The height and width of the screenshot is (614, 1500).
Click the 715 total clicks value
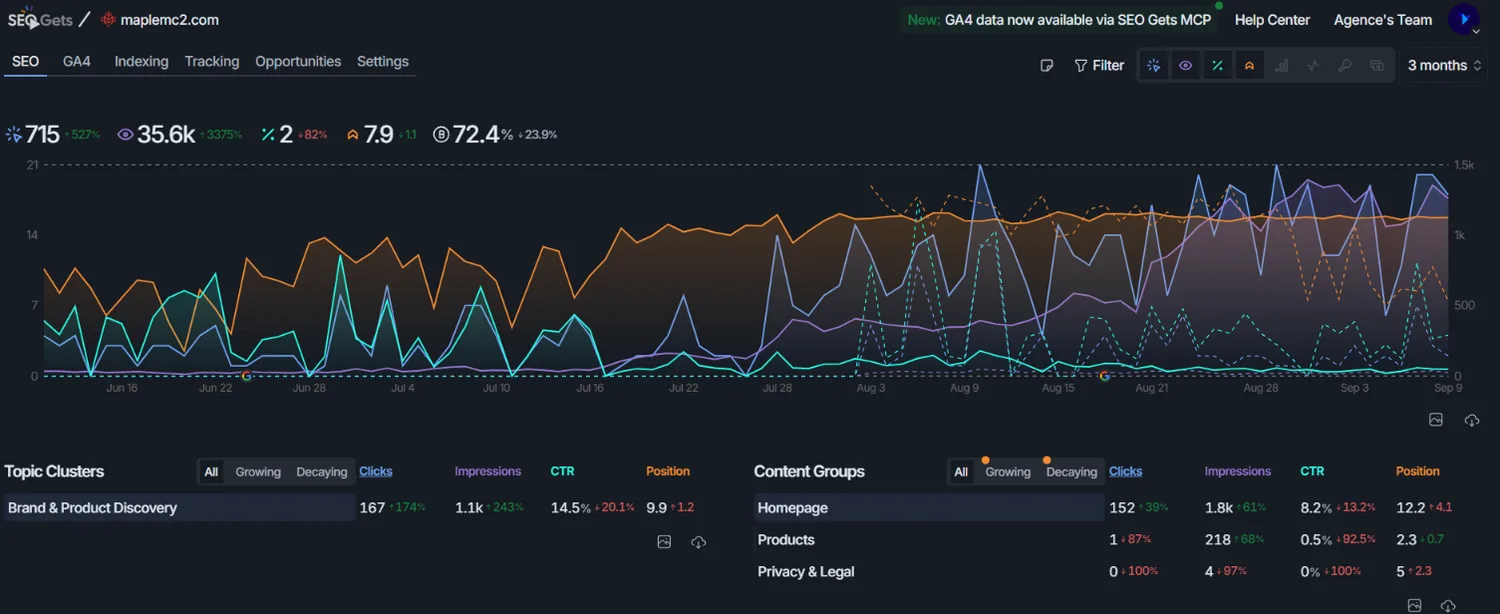click(x=43, y=134)
